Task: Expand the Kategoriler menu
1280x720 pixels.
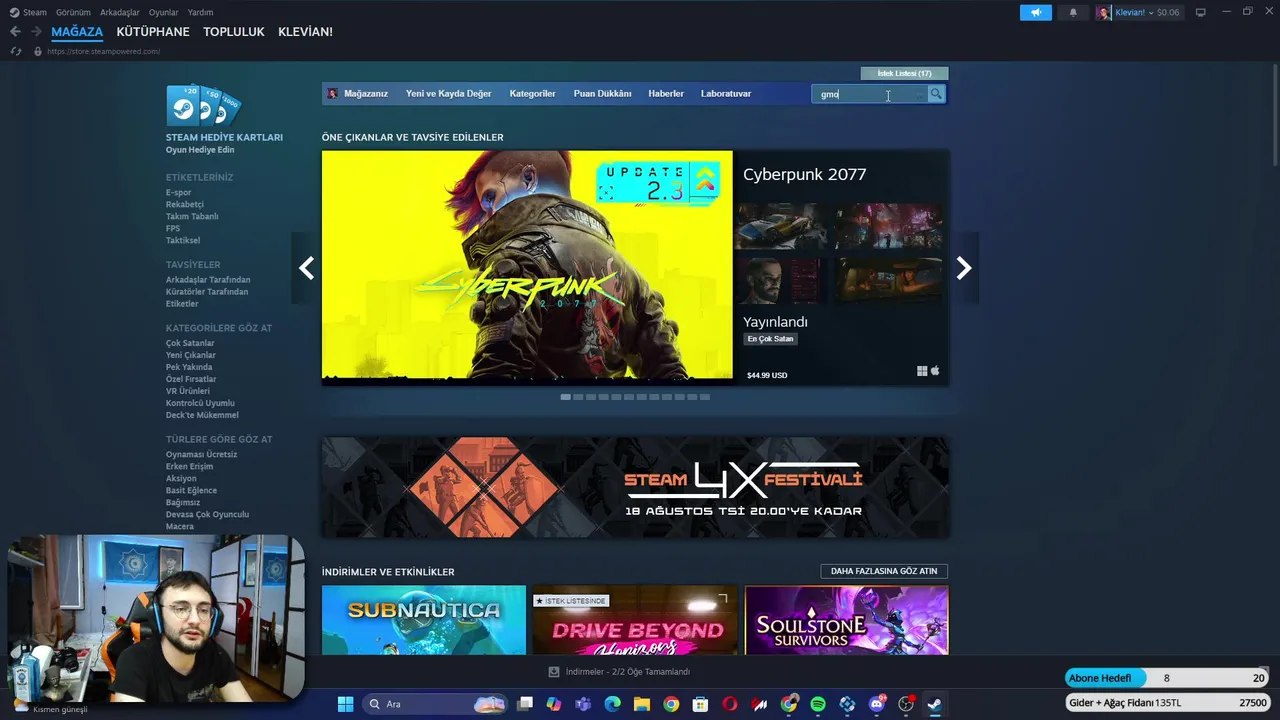Action: click(532, 94)
